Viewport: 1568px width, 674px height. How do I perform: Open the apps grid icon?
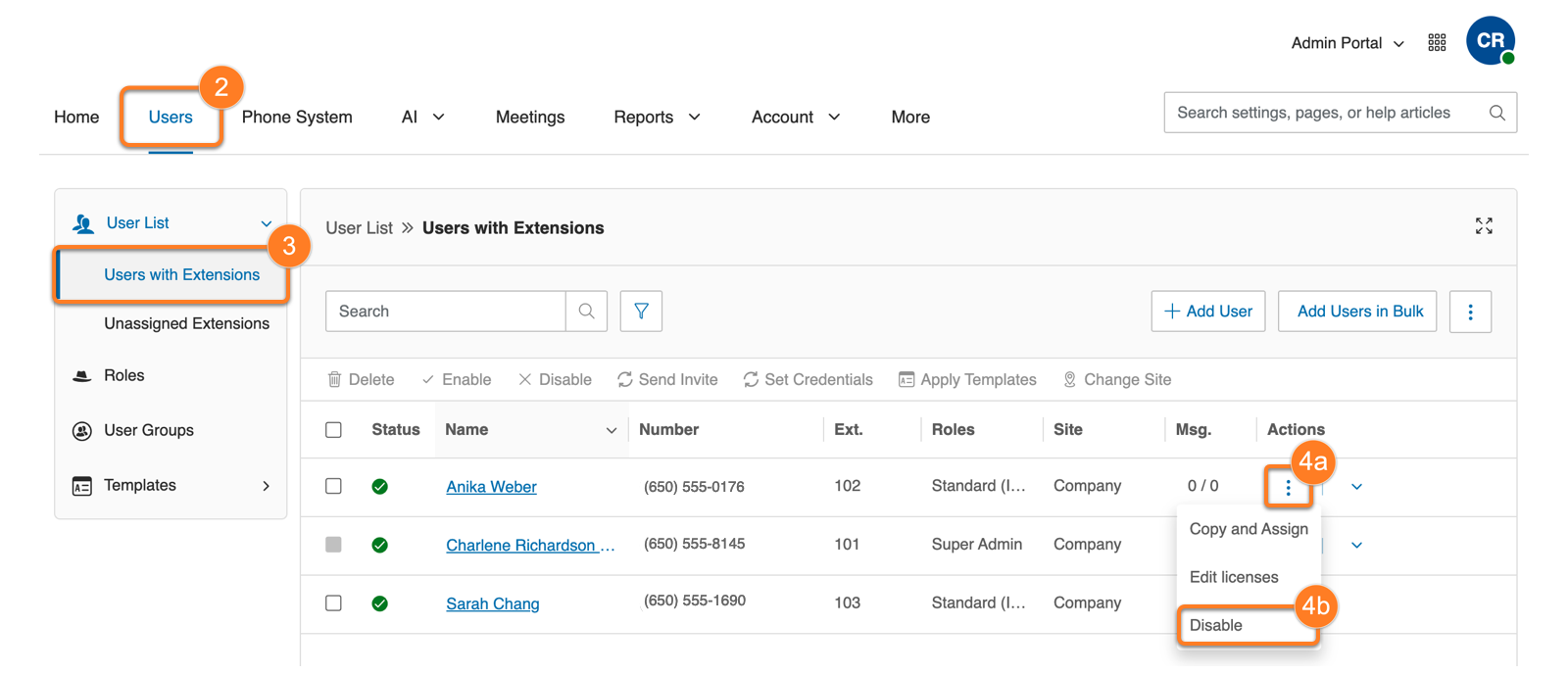pos(1437,43)
